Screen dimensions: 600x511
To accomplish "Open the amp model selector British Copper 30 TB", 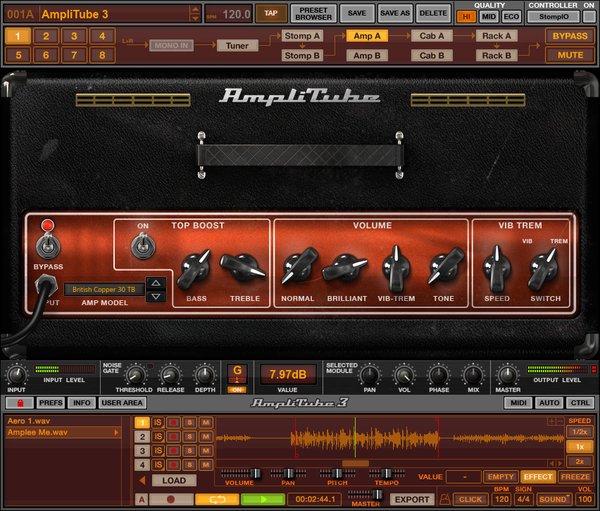I will tap(104, 289).
